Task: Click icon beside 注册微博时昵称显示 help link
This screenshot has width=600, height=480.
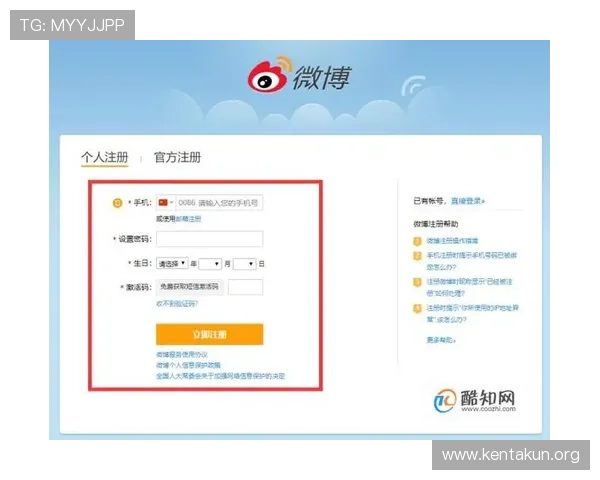Action: [x=417, y=282]
